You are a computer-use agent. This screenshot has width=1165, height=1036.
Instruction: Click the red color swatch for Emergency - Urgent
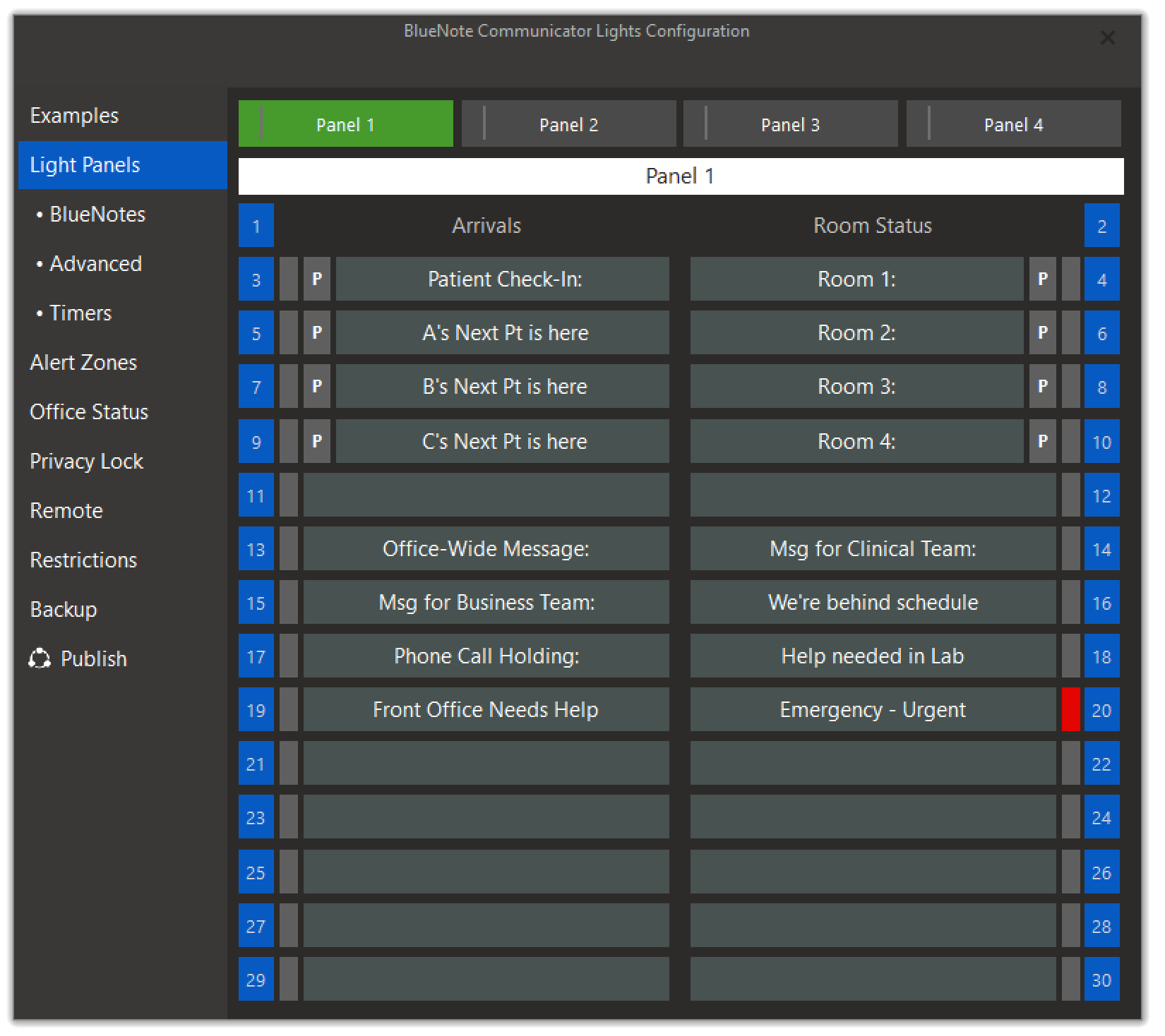pyautogui.click(x=1071, y=709)
